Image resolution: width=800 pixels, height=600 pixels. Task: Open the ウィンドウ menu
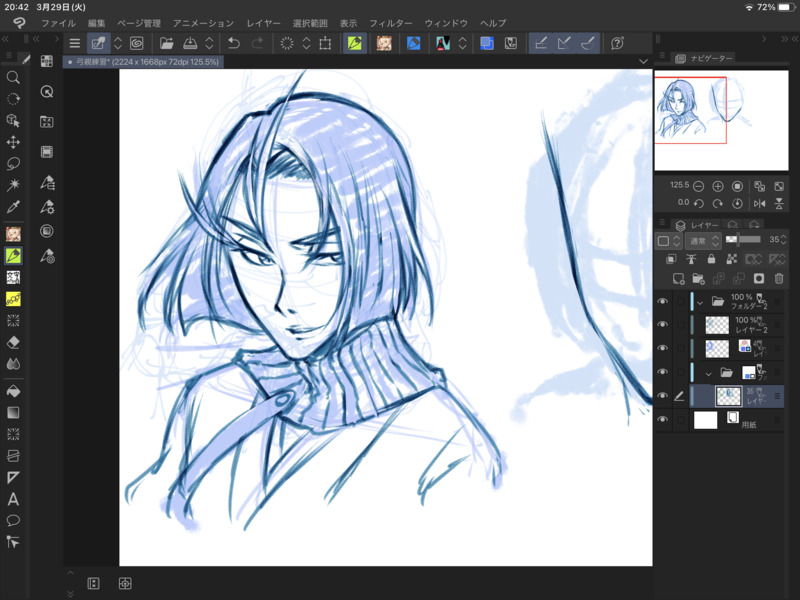[446, 23]
